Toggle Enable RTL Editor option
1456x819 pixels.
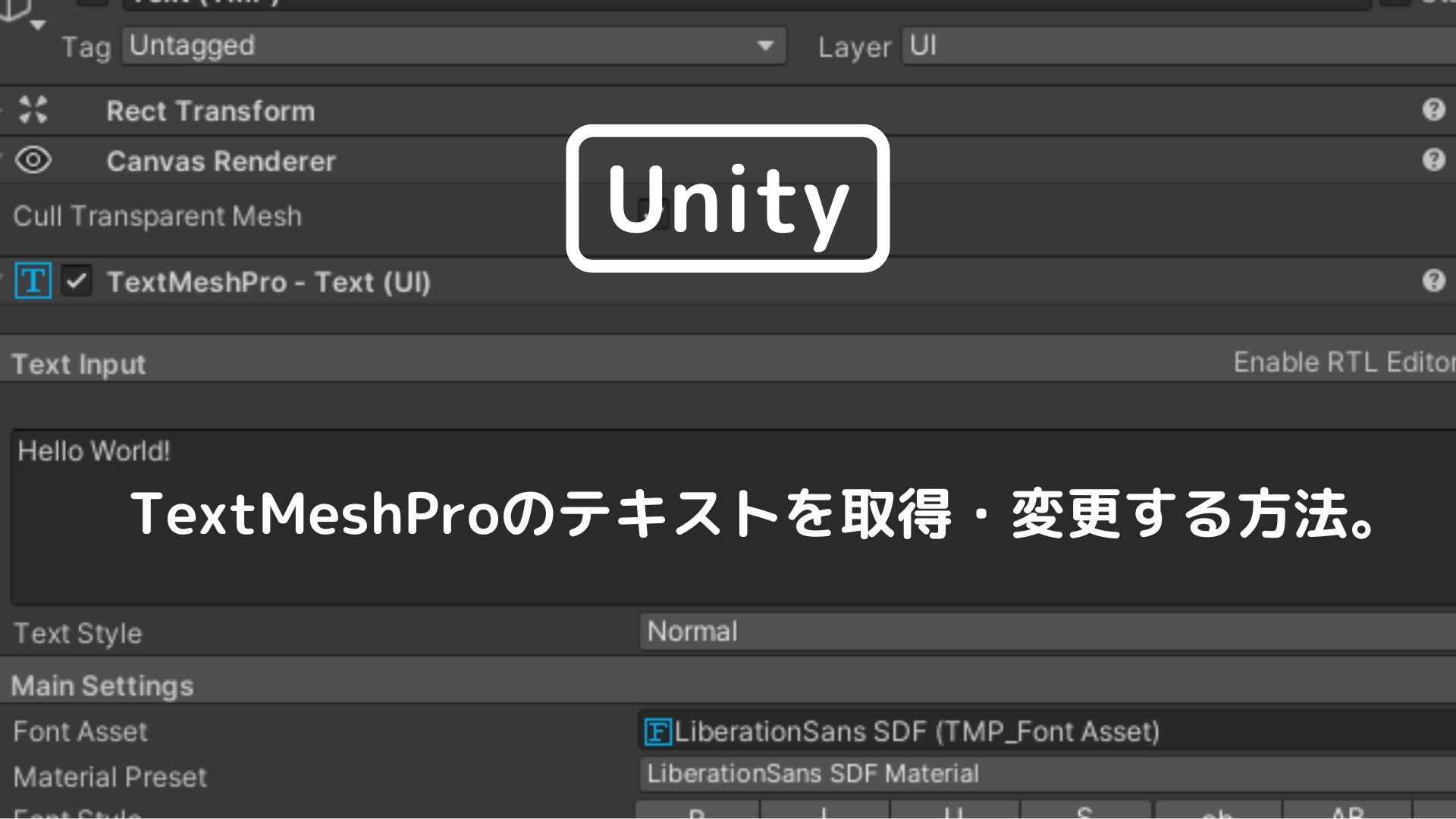pyautogui.click(x=1344, y=362)
